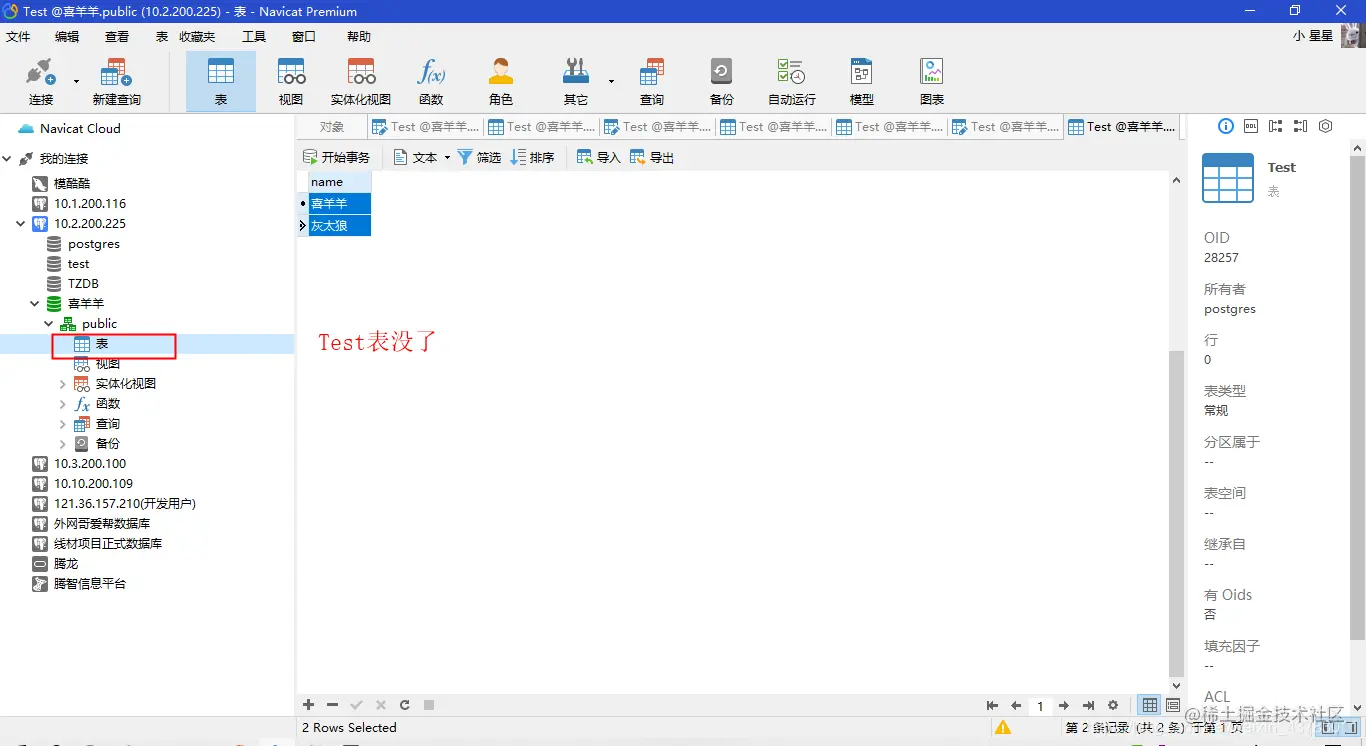
Task: Select the 121.36.157.210(开发用户) connection
Action: (x=125, y=503)
